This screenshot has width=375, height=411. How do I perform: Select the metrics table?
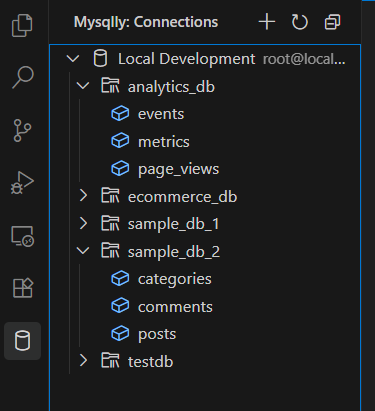(164, 142)
